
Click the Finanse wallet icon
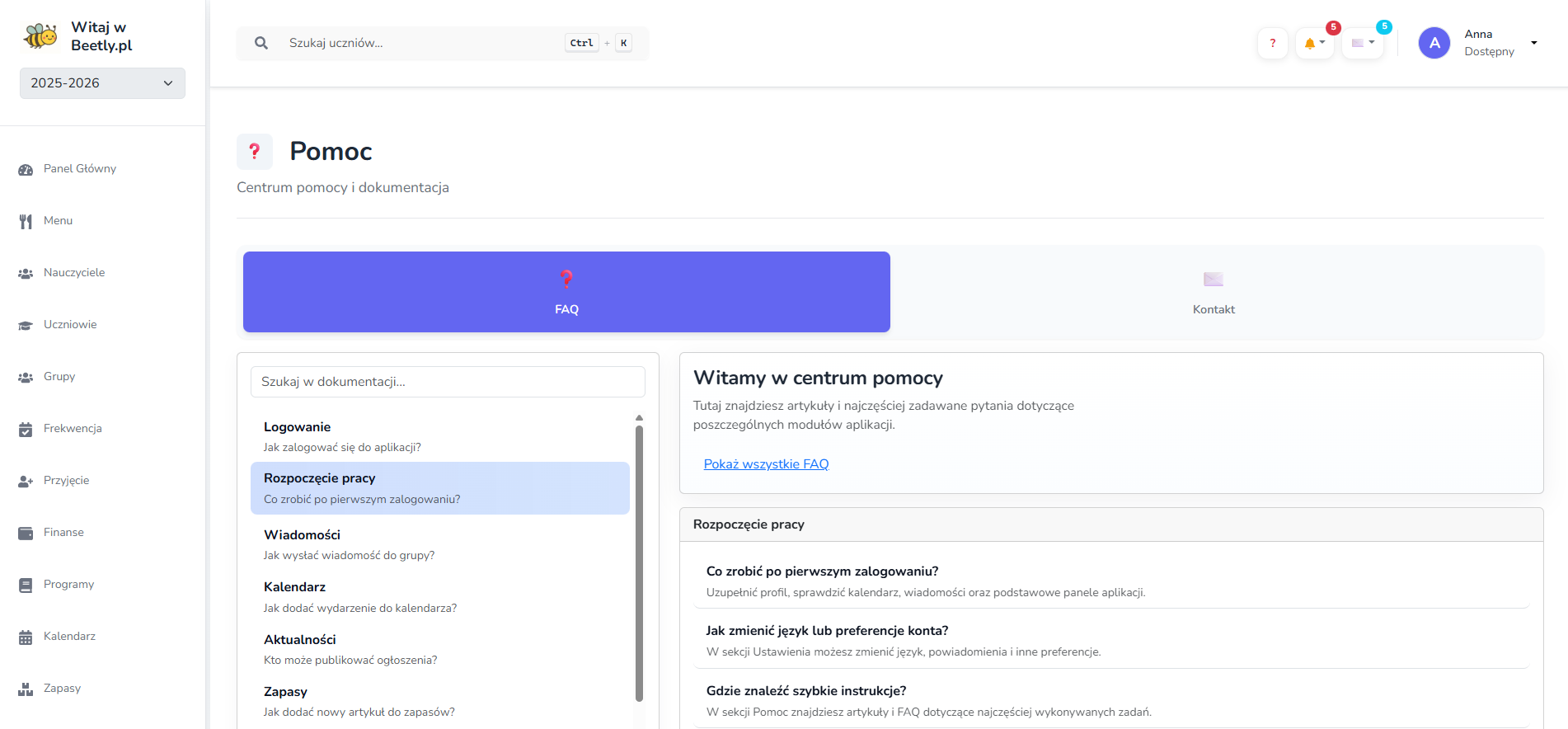(x=26, y=533)
